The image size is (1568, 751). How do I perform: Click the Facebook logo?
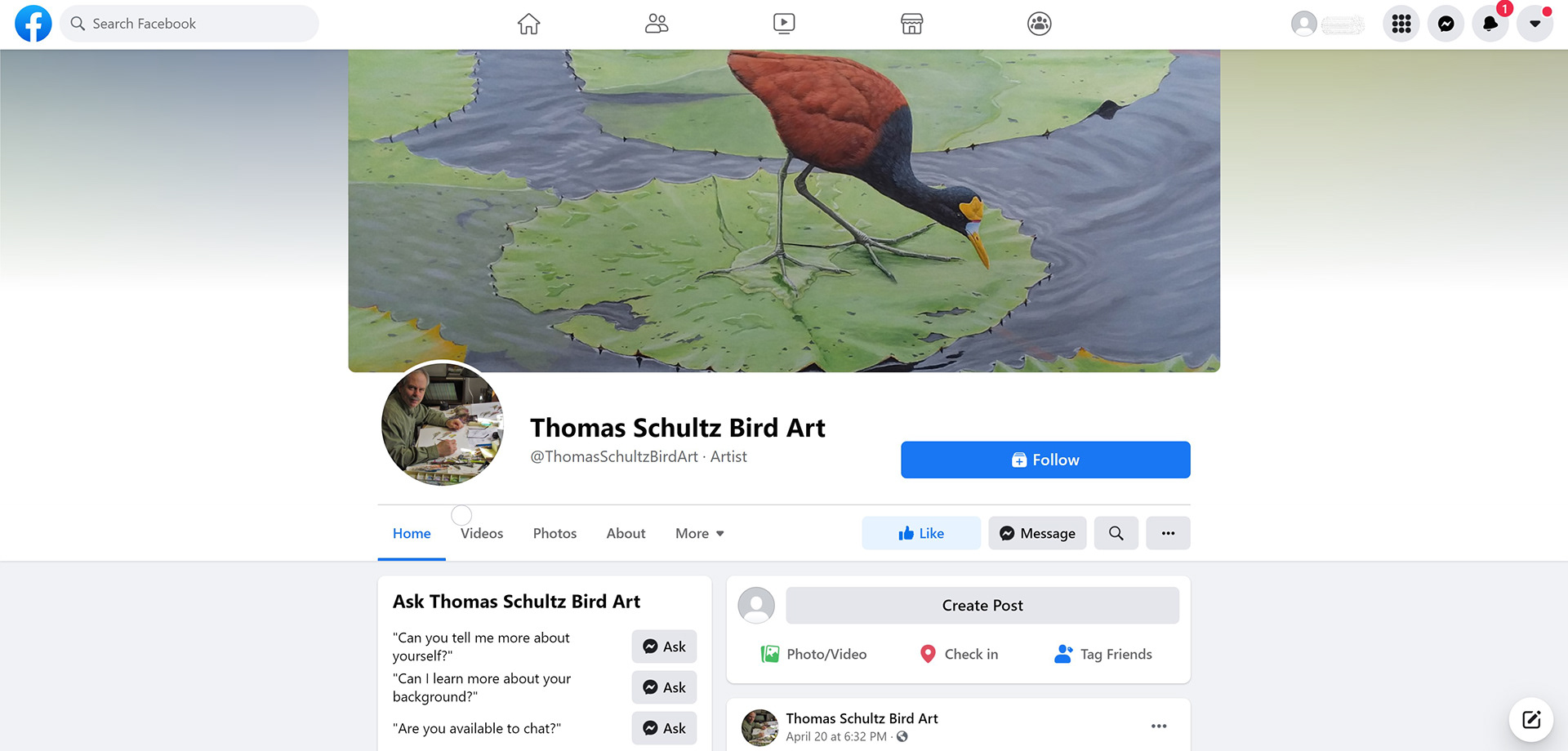[x=33, y=24]
